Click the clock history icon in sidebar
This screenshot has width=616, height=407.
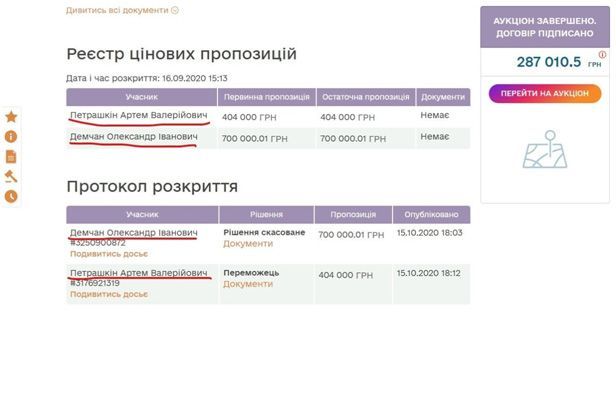click(11, 196)
